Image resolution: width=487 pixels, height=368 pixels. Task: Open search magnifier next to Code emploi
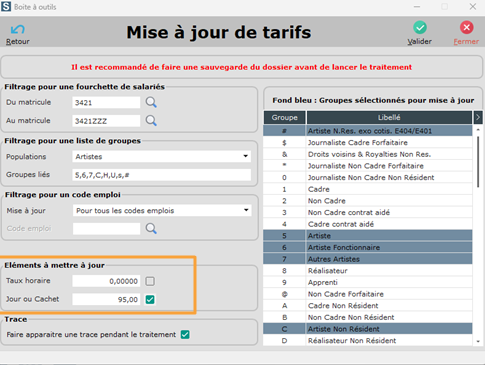click(x=151, y=228)
